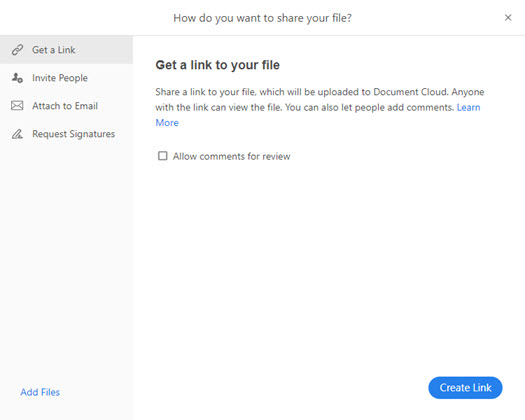525x420 pixels.
Task: Click the signature pen icon
Action: (x=17, y=134)
